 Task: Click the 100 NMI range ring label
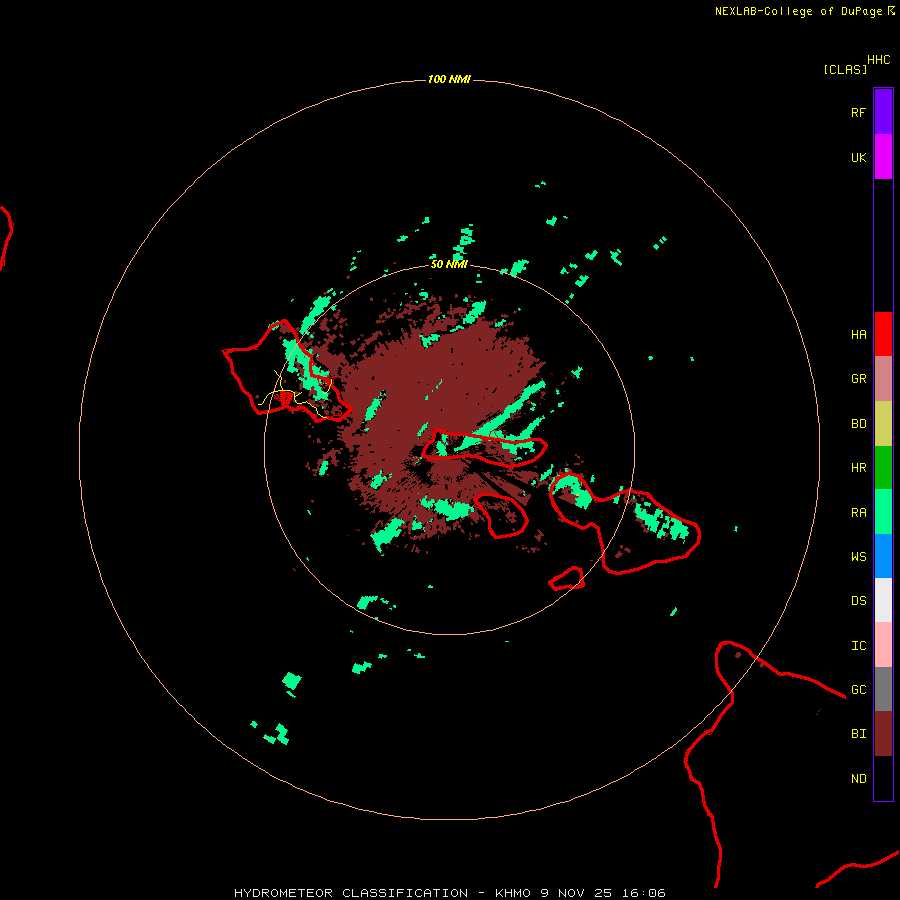[x=449, y=79]
